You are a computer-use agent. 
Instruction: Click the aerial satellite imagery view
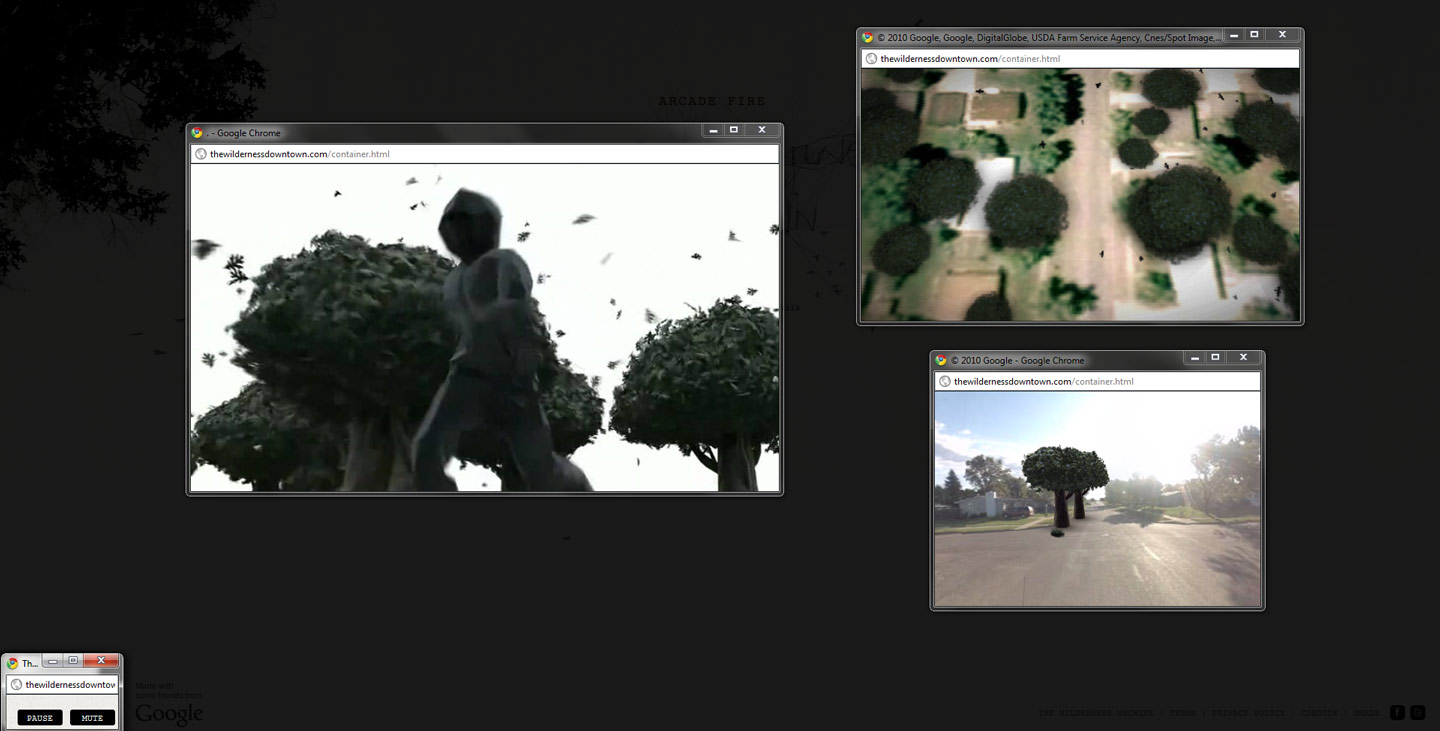pyautogui.click(x=1080, y=195)
